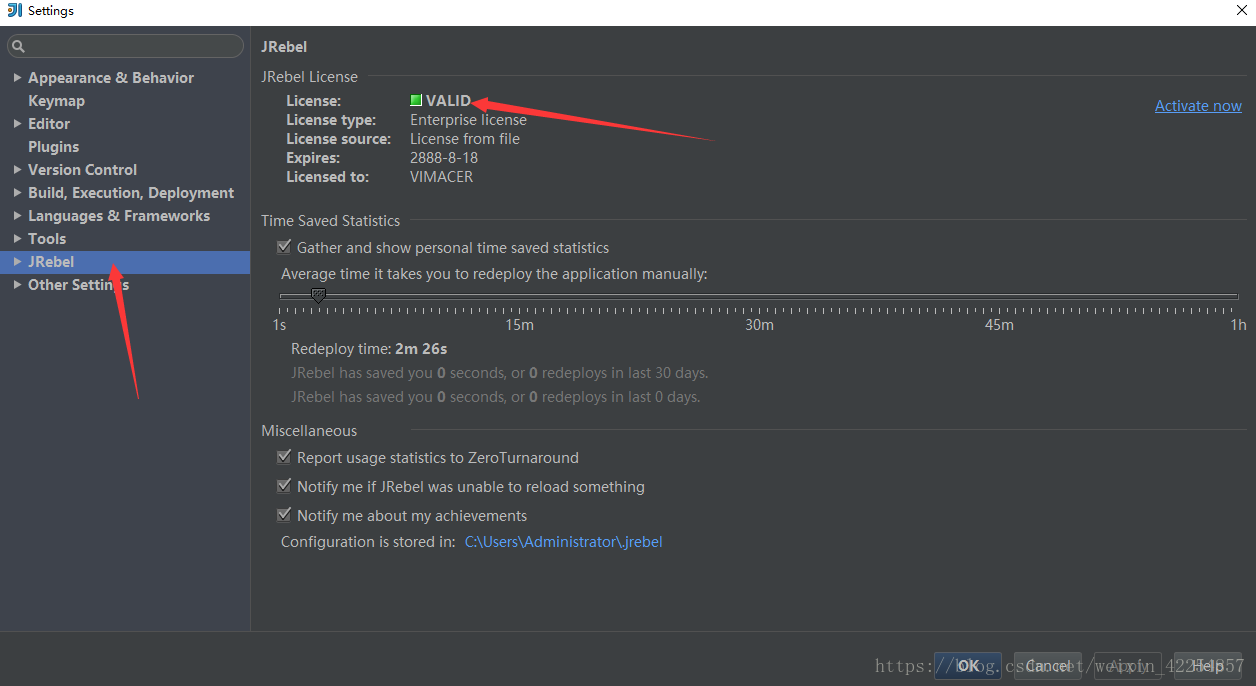1256x686 pixels.
Task: Open the Keymap settings page
Action: coord(56,101)
